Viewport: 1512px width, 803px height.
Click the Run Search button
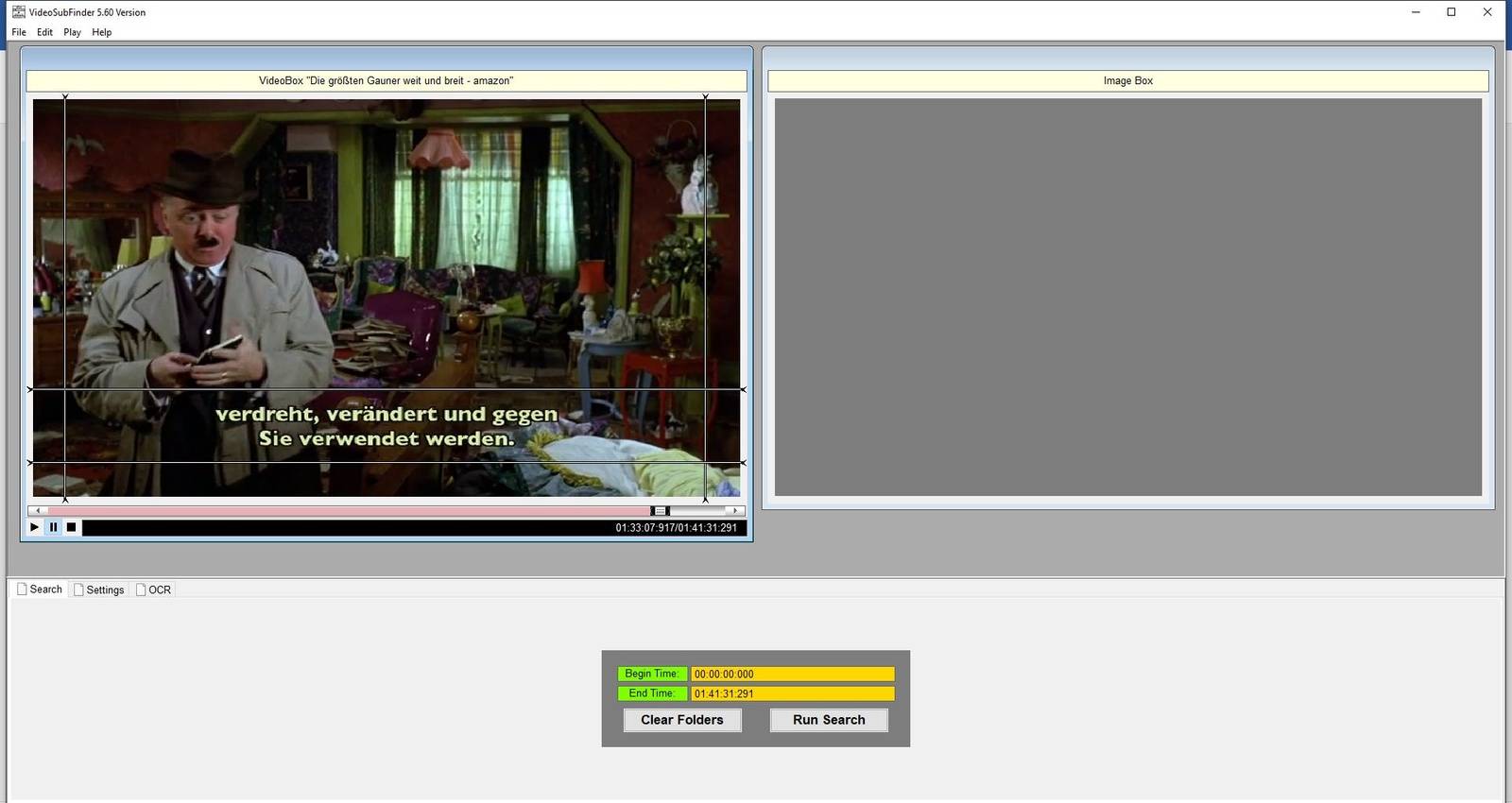[x=829, y=720]
